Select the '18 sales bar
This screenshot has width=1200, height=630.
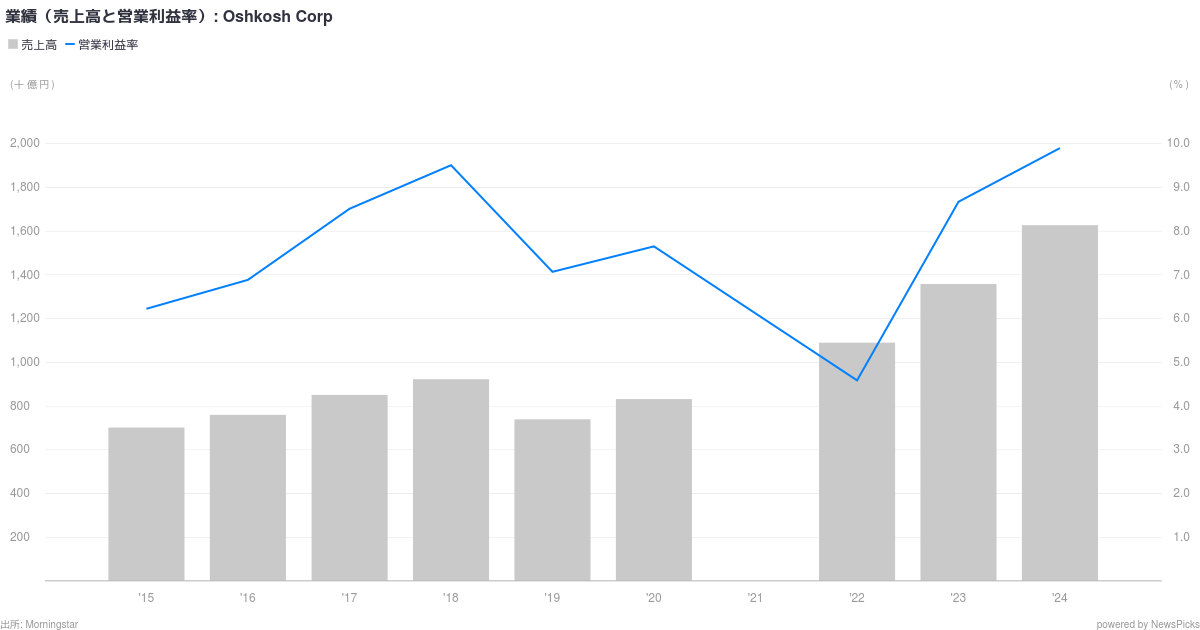click(x=451, y=480)
